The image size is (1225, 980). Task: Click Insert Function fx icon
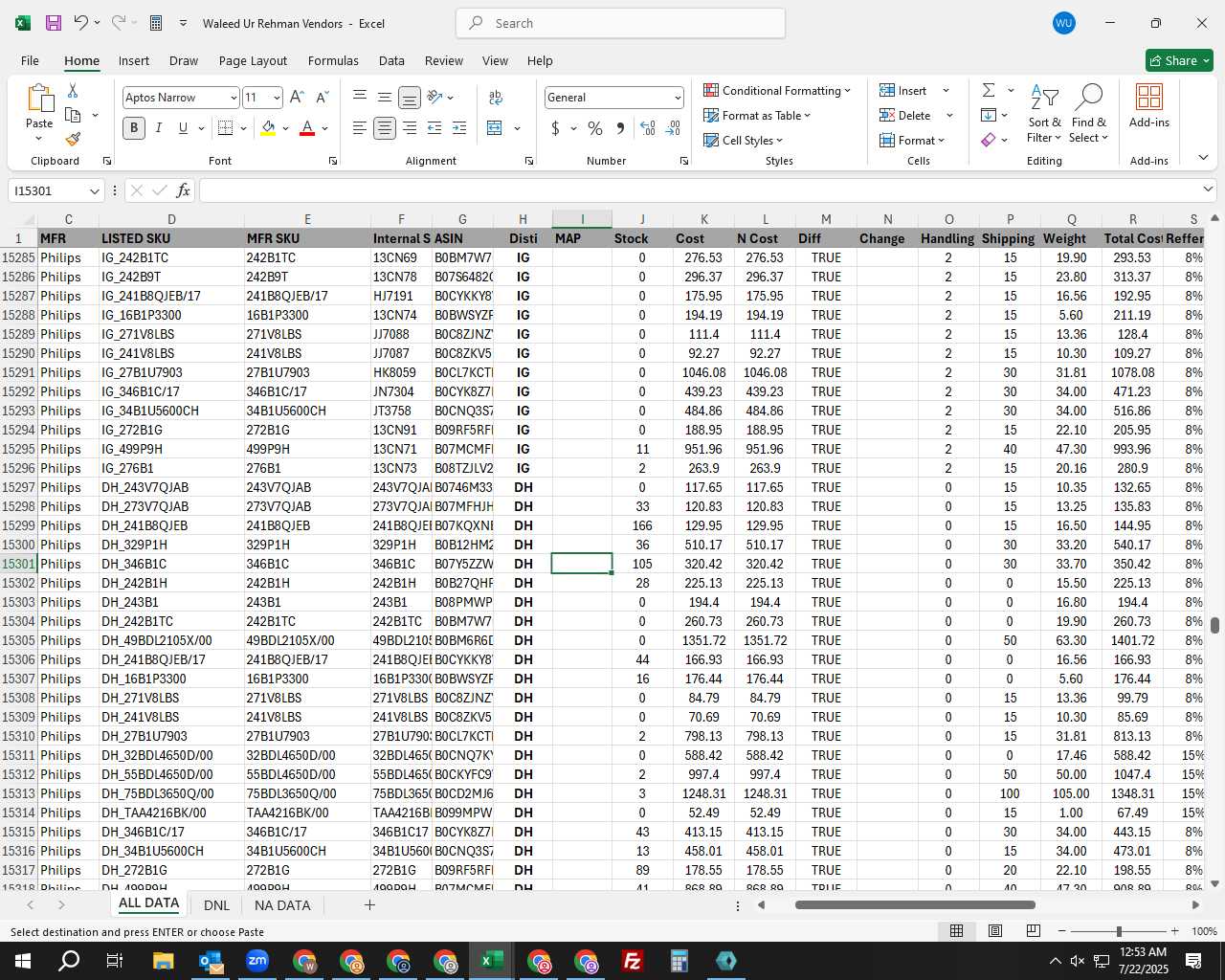click(x=183, y=190)
